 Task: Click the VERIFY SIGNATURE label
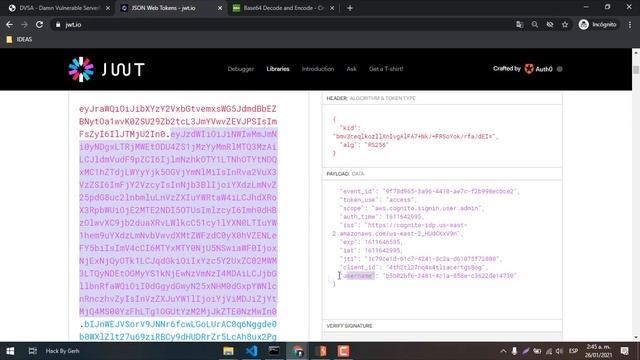point(349,326)
